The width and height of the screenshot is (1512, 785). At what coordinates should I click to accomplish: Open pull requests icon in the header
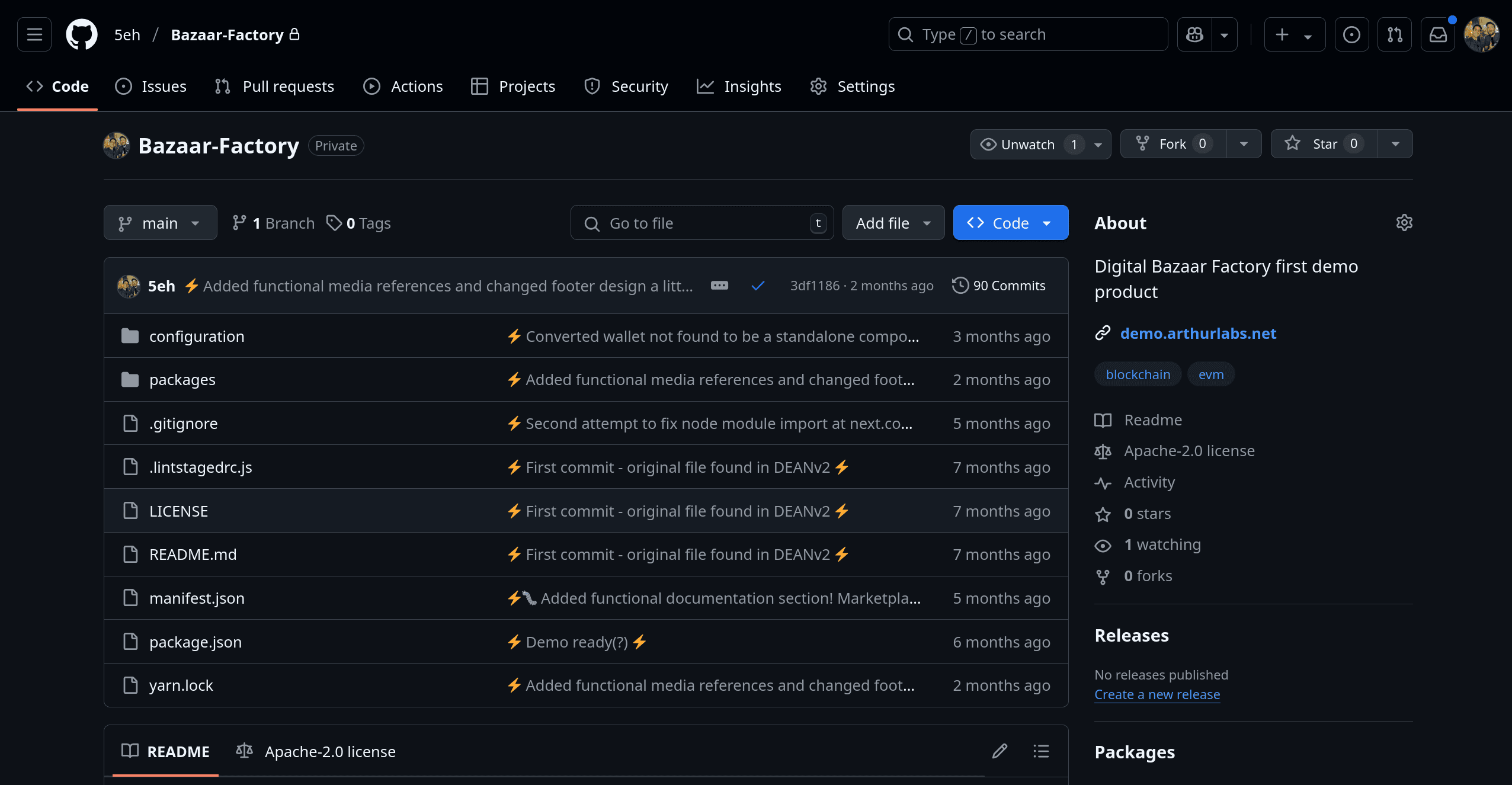click(x=1395, y=34)
